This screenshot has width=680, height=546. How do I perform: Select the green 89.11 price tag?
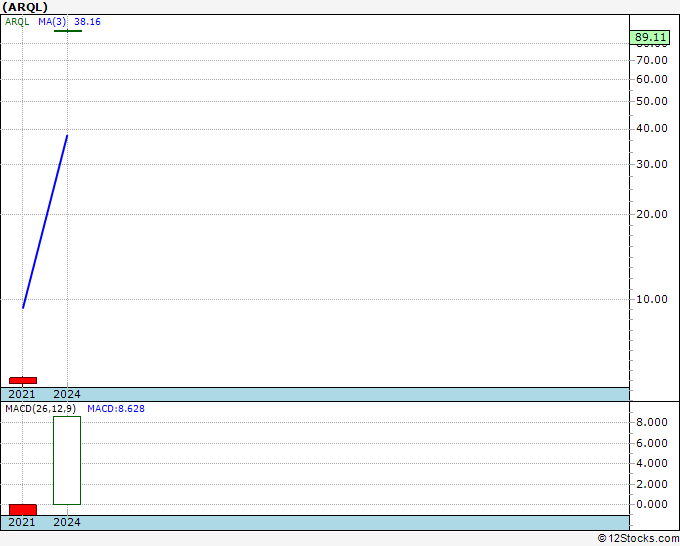pos(650,37)
